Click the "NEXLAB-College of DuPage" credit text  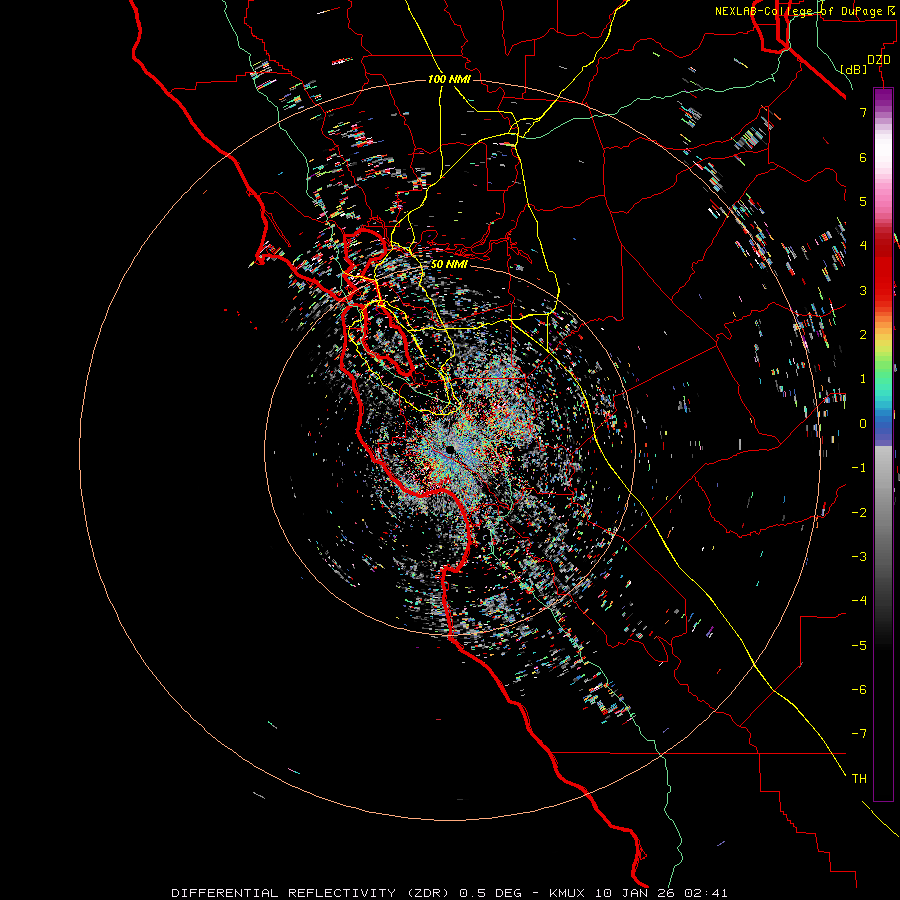pyautogui.click(x=800, y=11)
